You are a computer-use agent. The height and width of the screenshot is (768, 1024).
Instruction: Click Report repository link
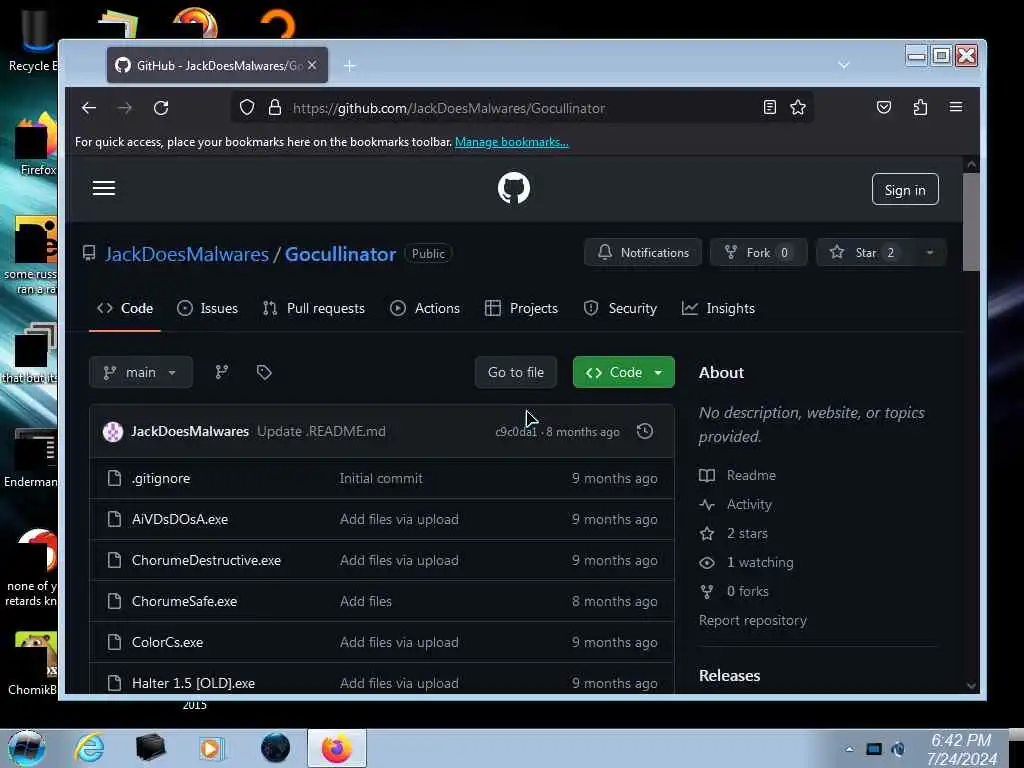click(752, 620)
